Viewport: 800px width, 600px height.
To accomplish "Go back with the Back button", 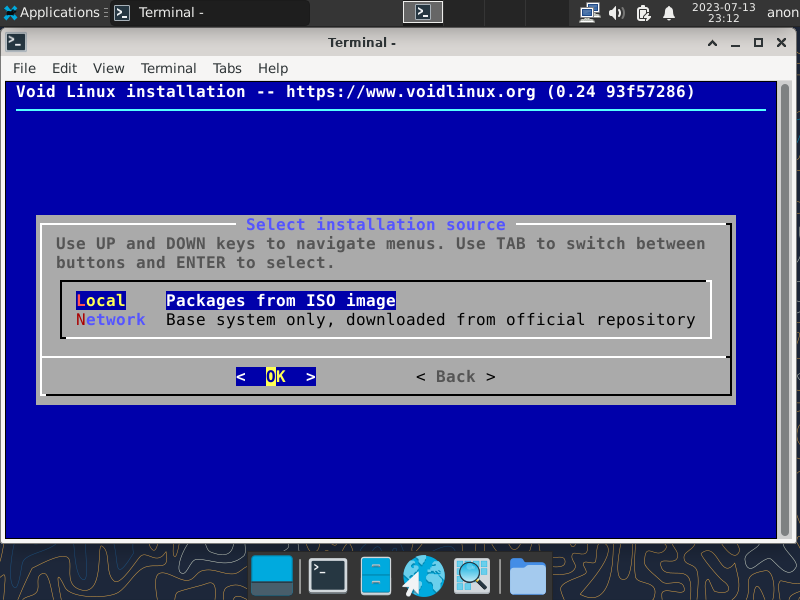I will point(456,377).
